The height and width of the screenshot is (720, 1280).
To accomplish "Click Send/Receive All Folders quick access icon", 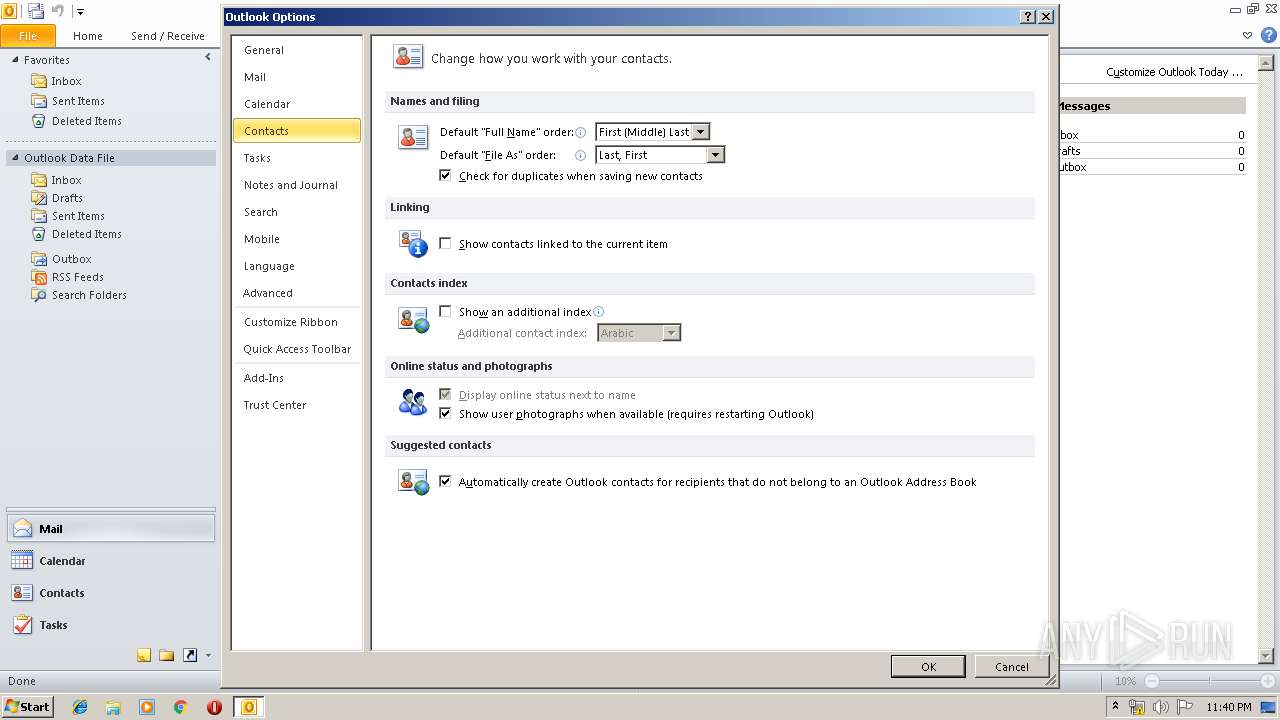I will coord(36,11).
